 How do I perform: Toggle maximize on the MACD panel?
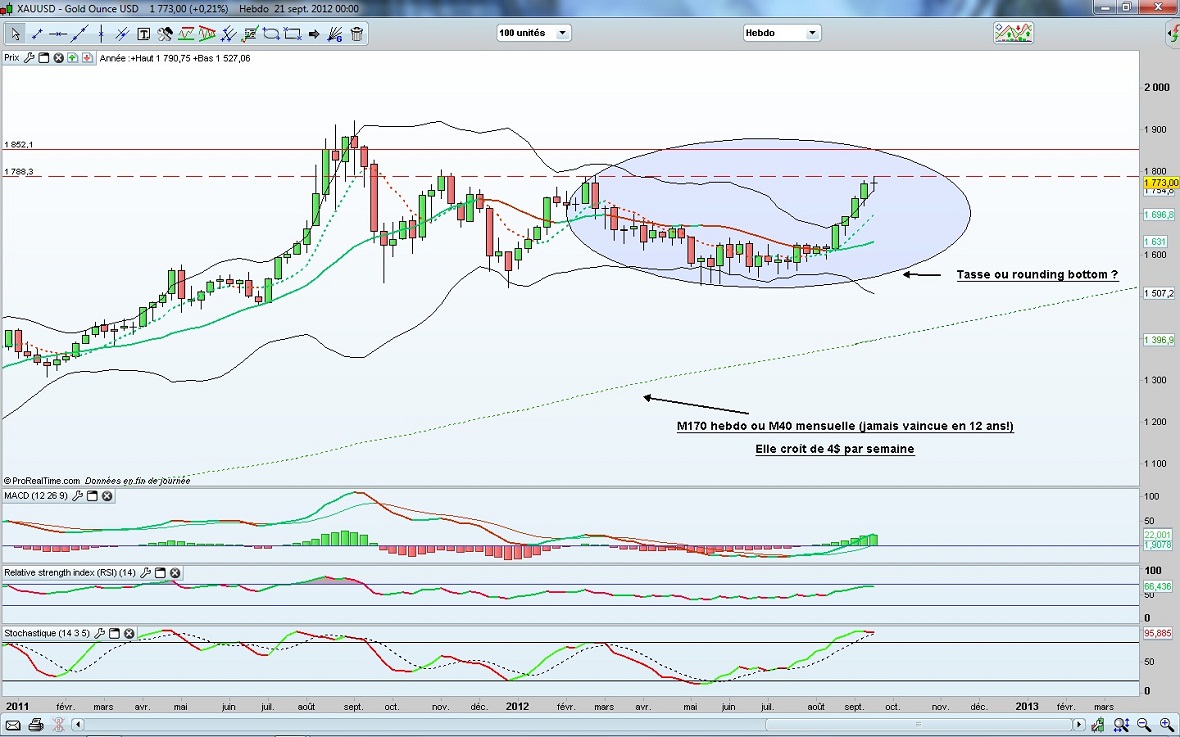(x=92, y=496)
